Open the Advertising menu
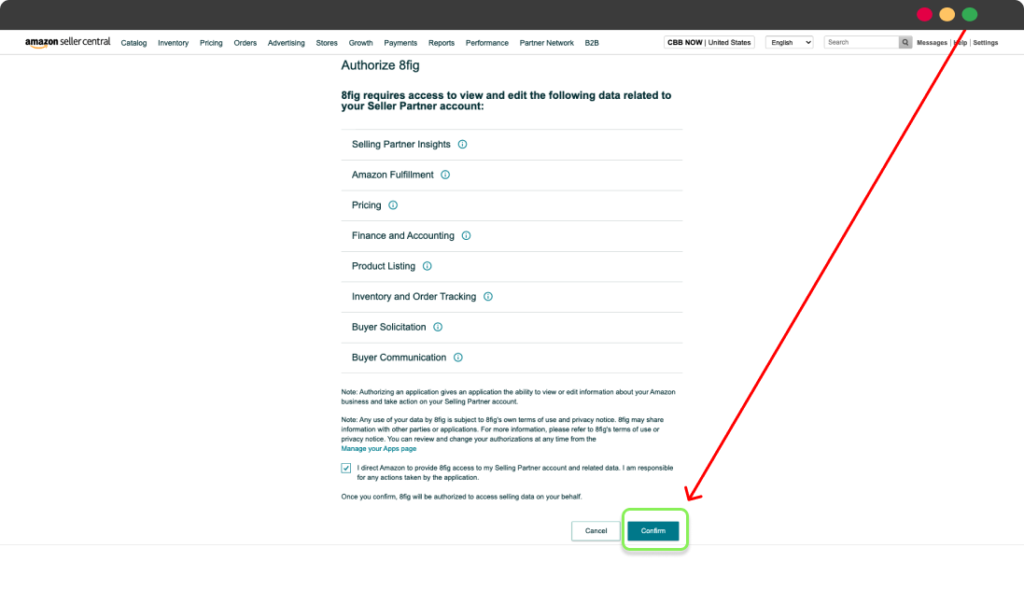Screen dimensions: 1024x590 pos(286,43)
